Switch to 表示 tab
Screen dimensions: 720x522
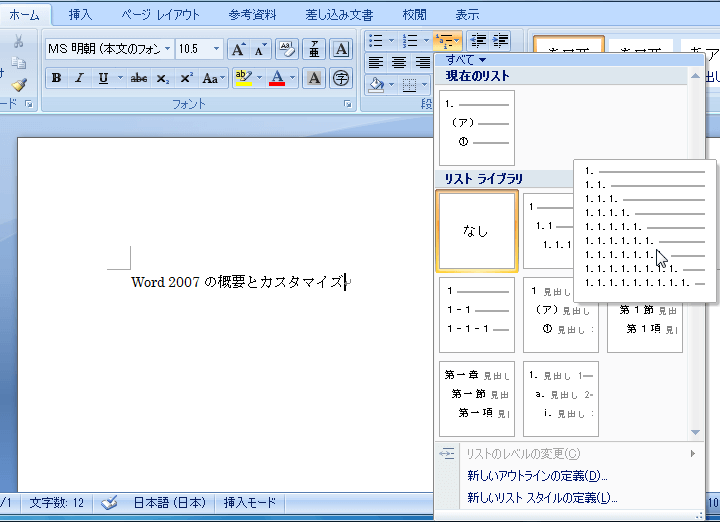[x=467, y=15]
